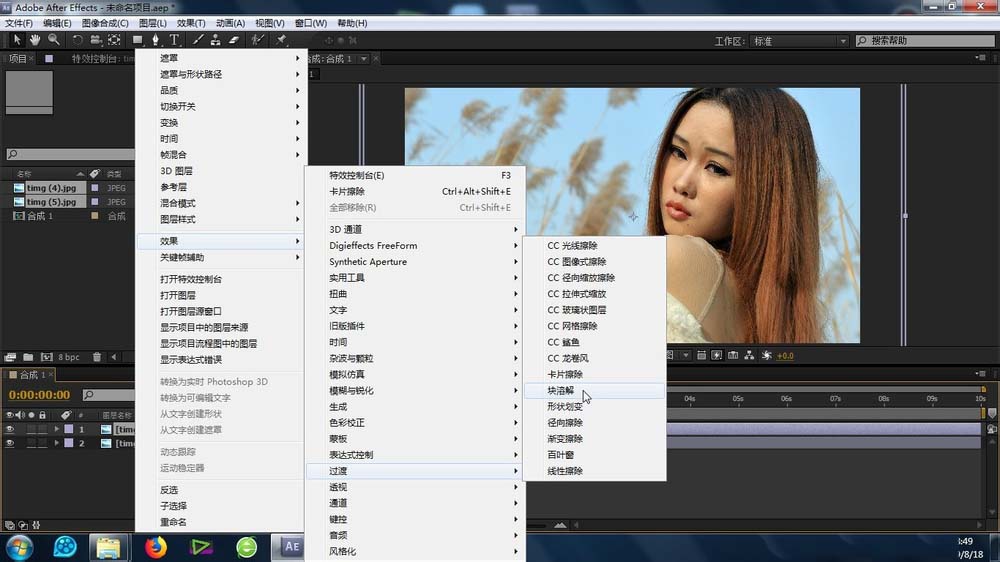Click the project panel search field
The width and height of the screenshot is (1000, 562).
(x=70, y=154)
